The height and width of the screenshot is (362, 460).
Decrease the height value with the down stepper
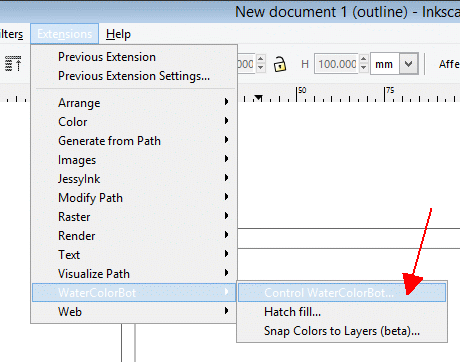coord(364,68)
